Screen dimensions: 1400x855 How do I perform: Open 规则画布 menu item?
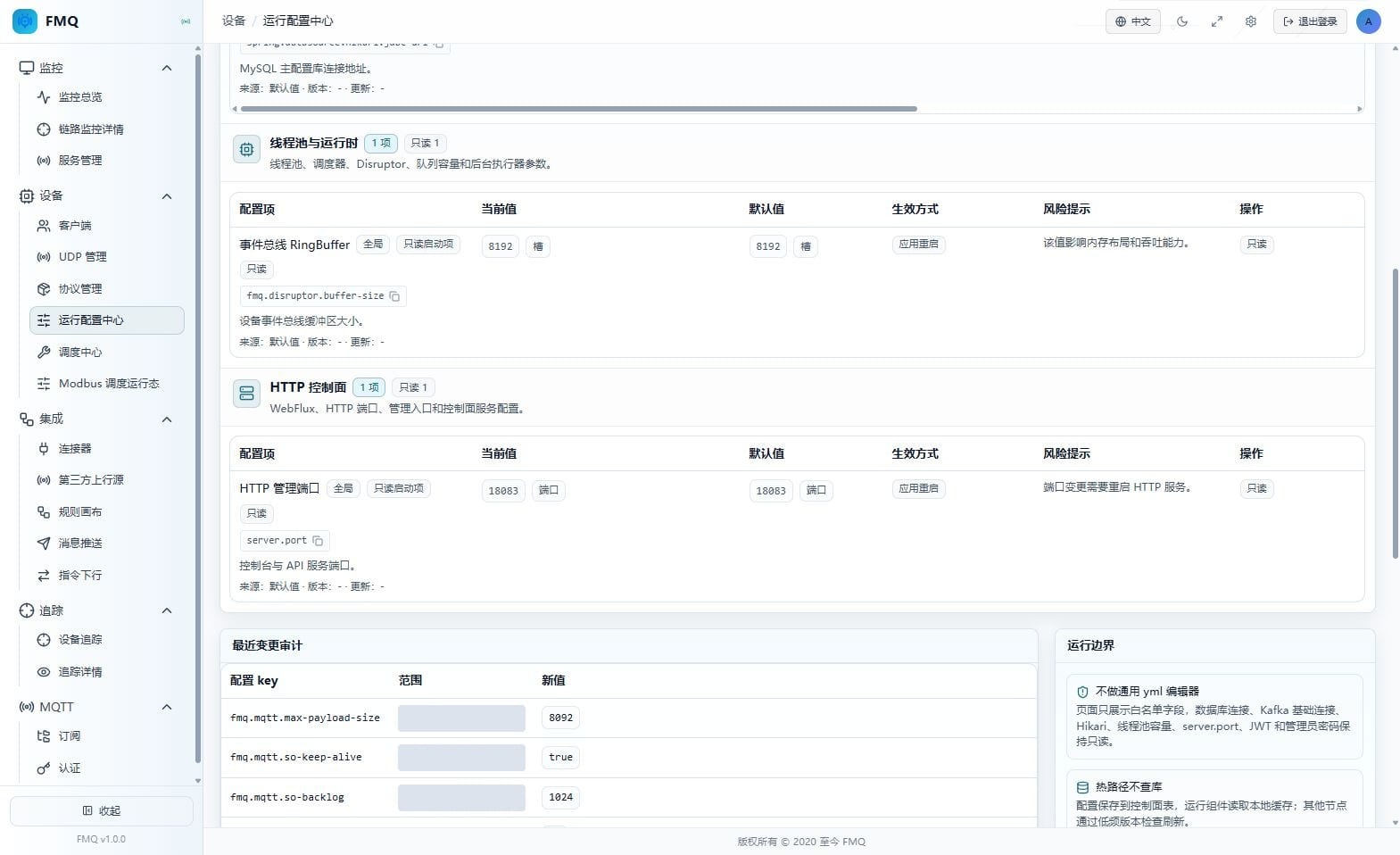pos(107,512)
